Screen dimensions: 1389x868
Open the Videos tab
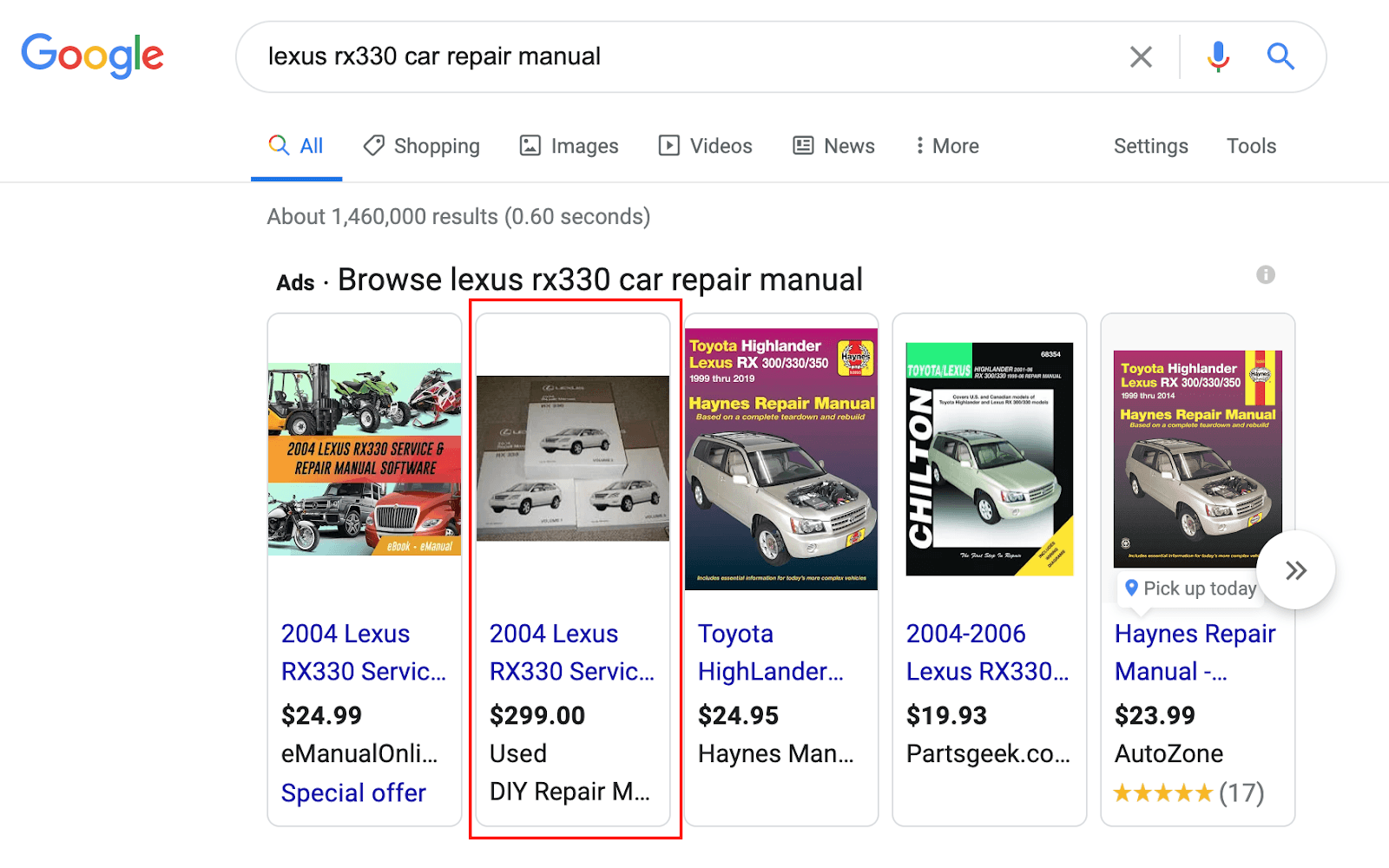point(705,146)
